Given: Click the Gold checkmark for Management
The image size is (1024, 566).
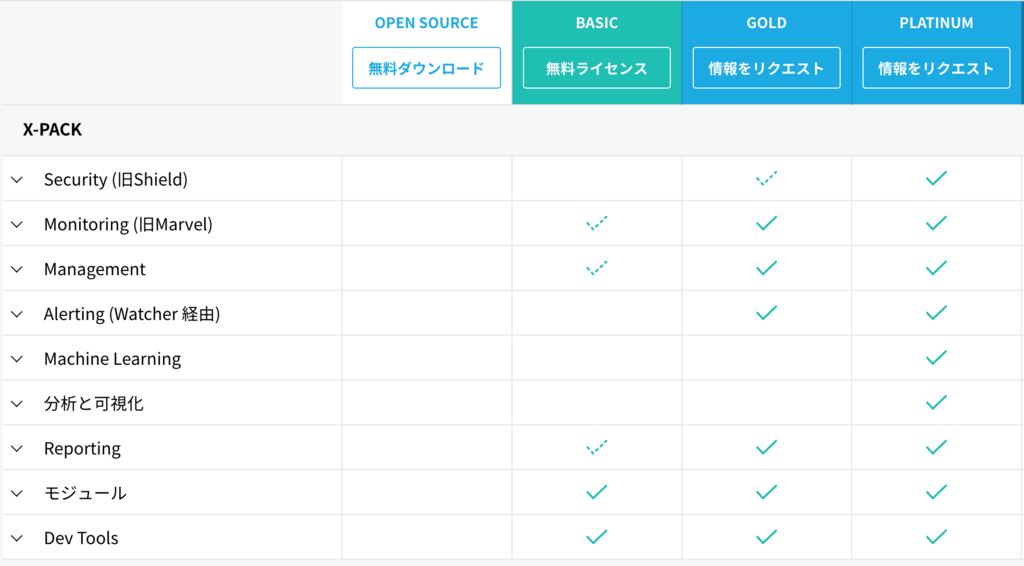Looking at the screenshot, I should point(766,268).
